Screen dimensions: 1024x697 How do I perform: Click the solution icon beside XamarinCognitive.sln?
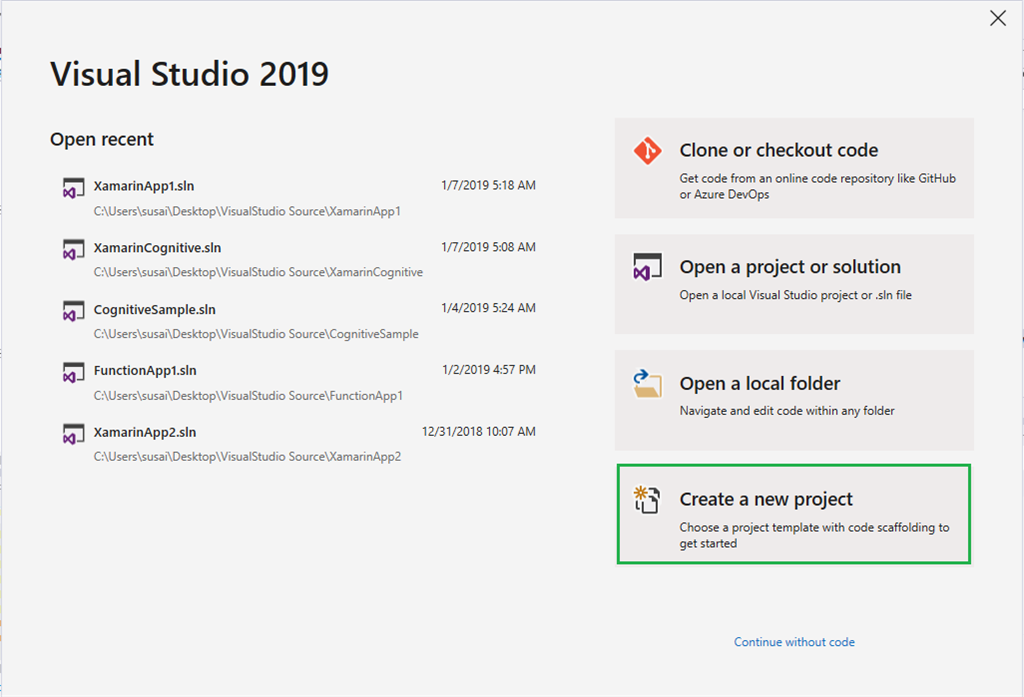pyautogui.click(x=73, y=250)
